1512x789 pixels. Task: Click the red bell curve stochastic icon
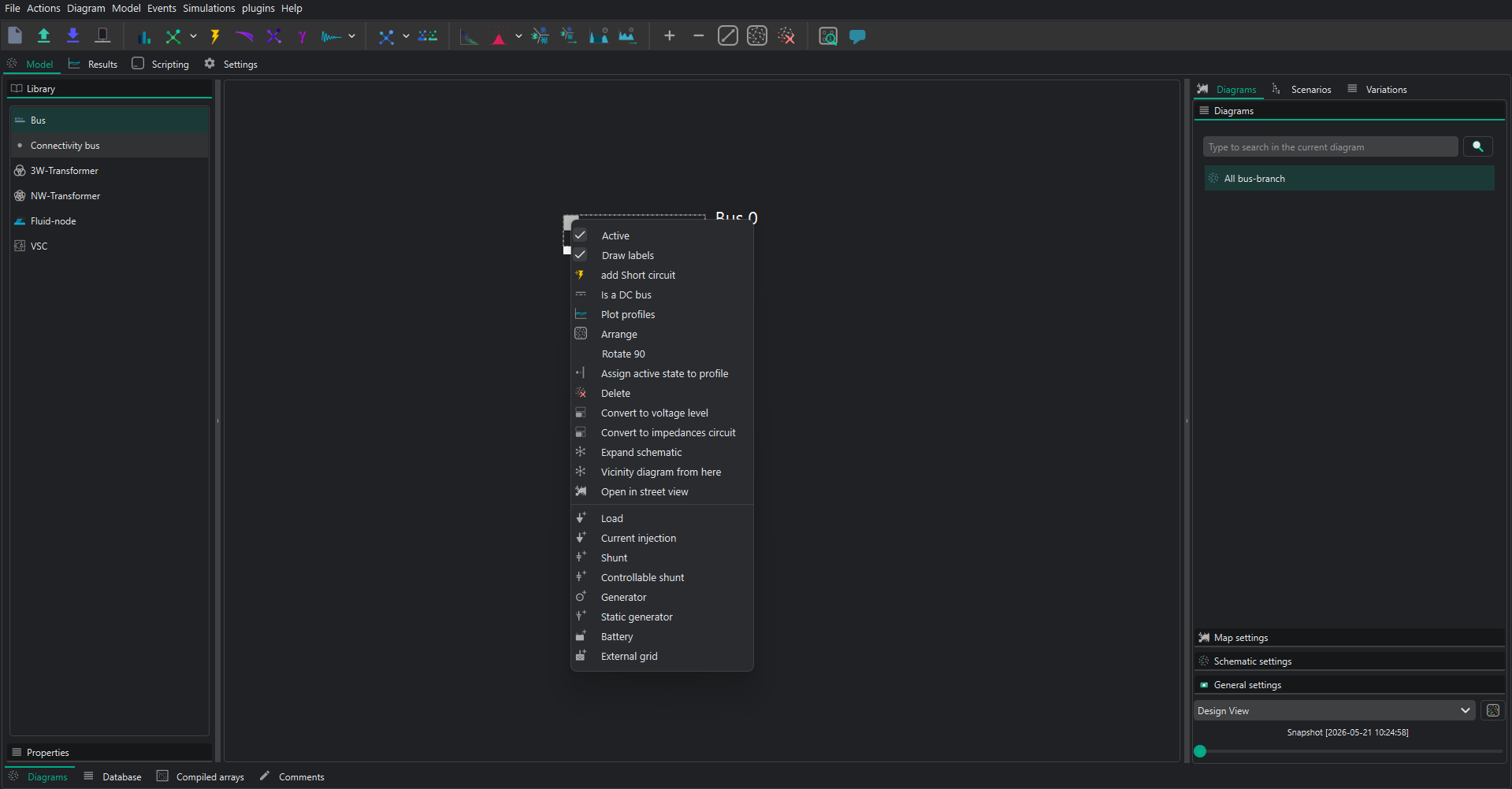click(499, 36)
